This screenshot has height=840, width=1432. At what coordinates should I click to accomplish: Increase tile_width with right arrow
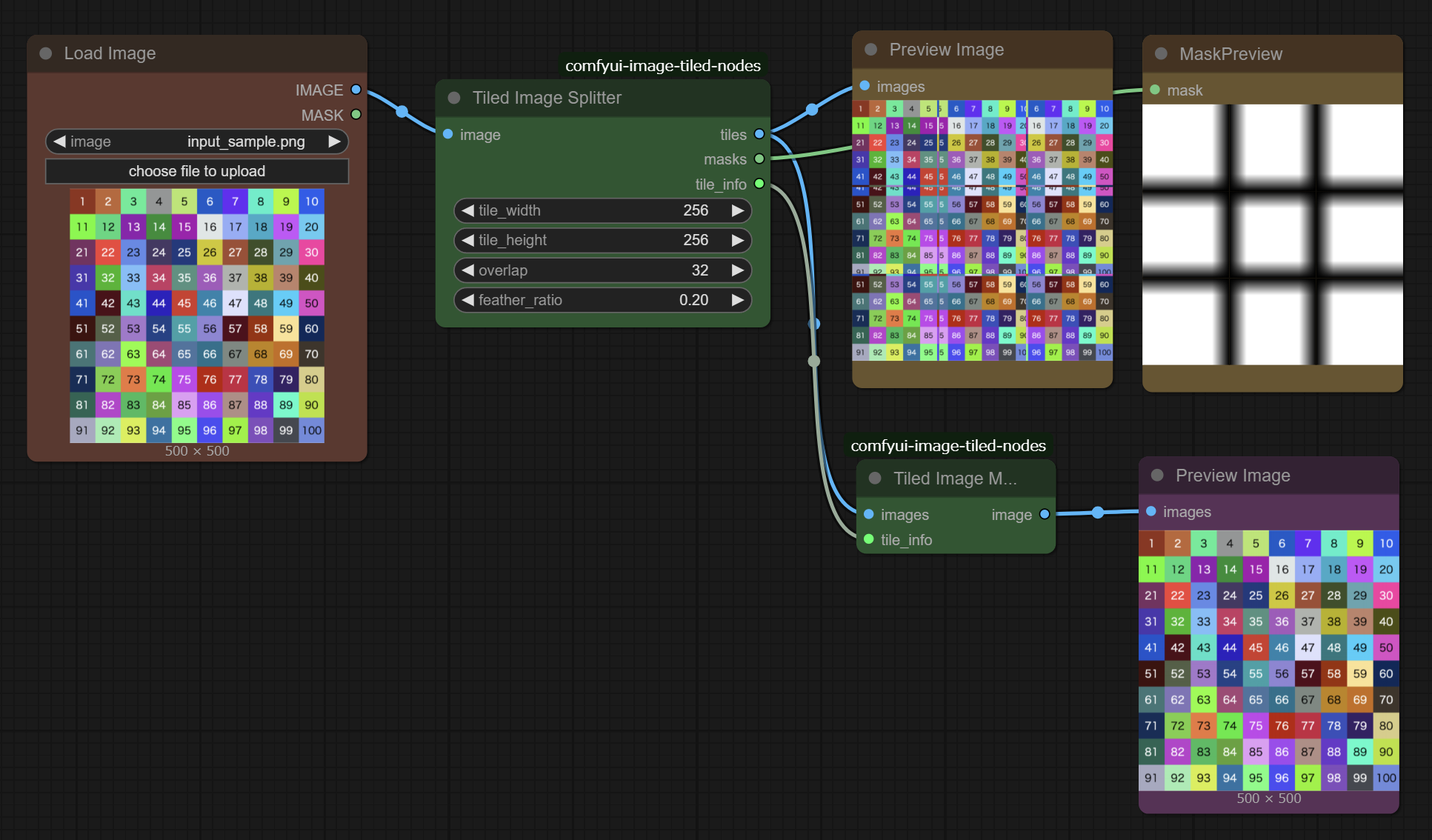[x=737, y=210]
